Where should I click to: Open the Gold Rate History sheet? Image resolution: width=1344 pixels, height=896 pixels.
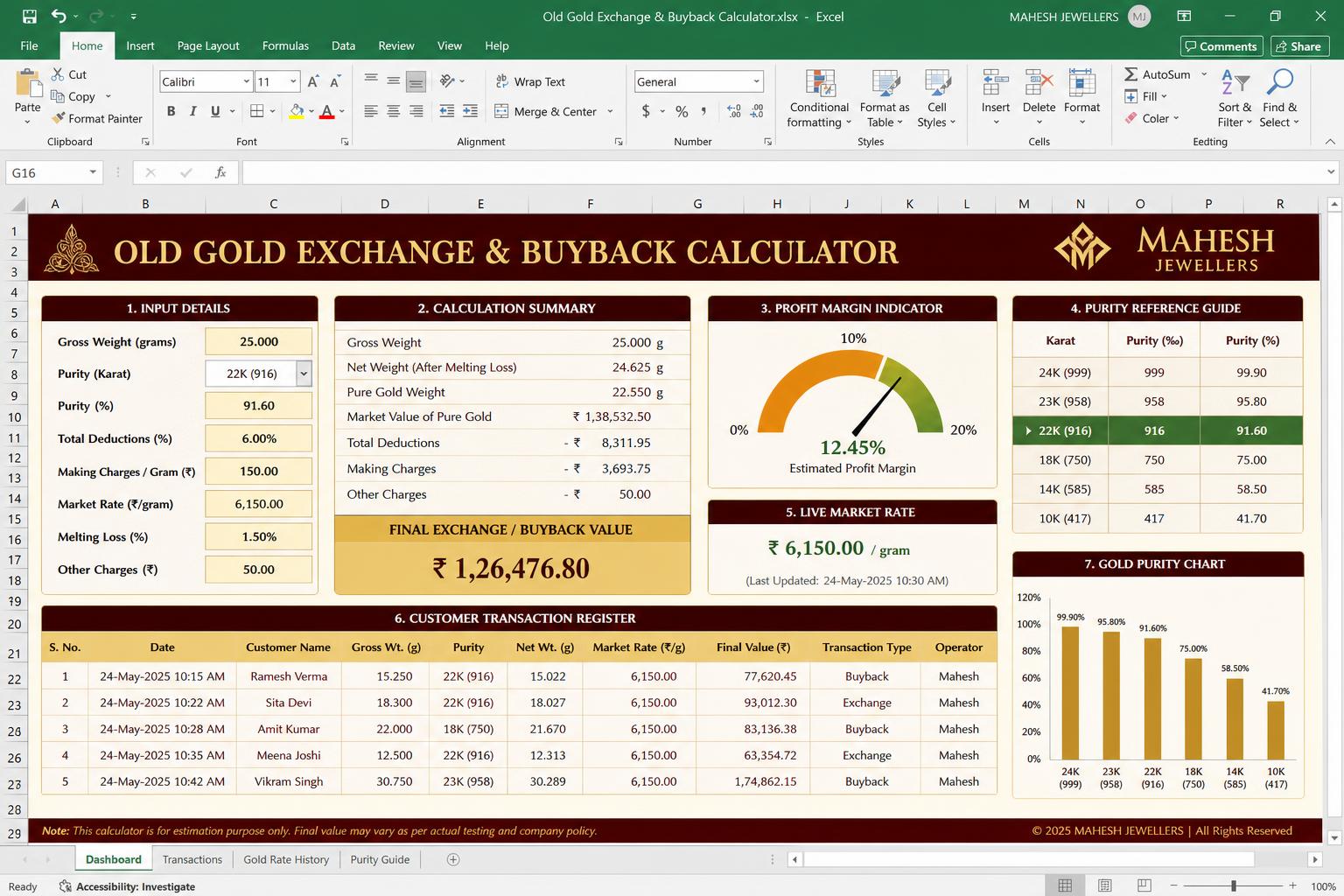[286, 859]
